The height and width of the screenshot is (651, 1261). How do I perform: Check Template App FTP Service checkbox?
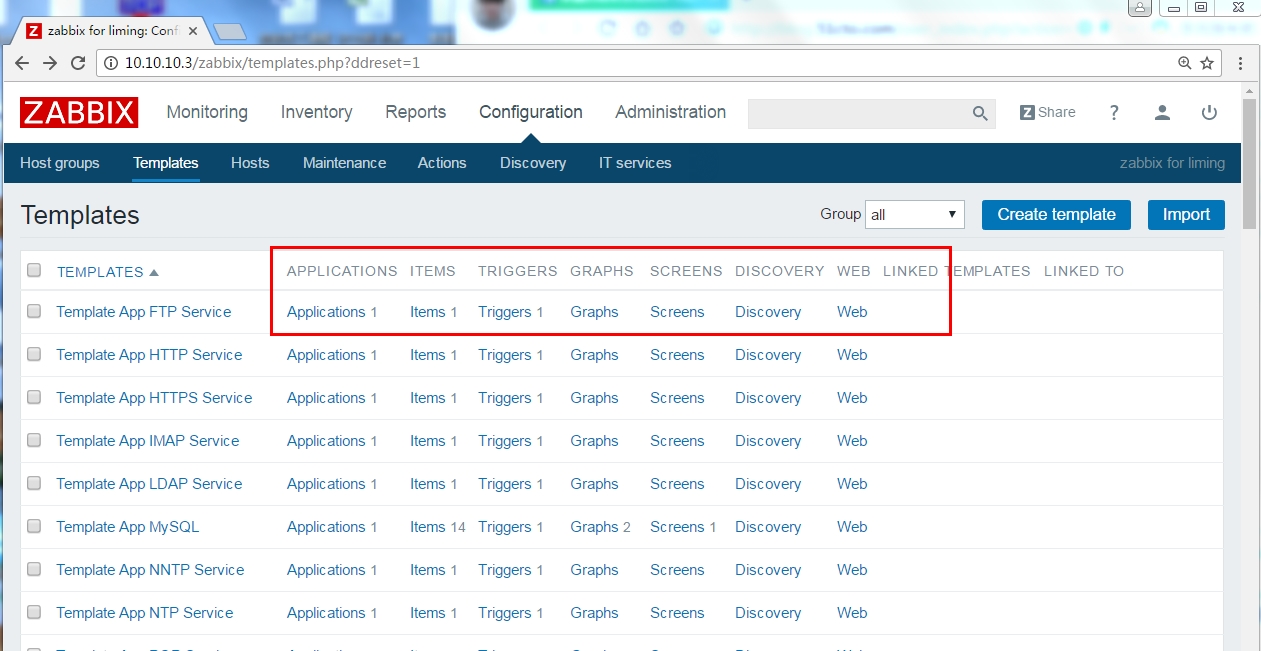click(34, 311)
